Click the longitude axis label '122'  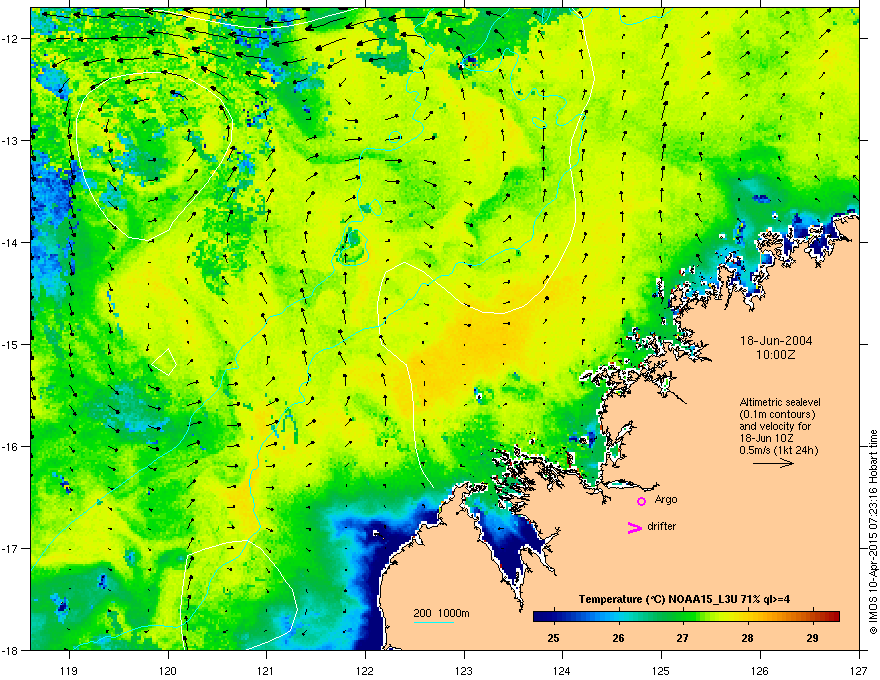pyautogui.click(x=365, y=670)
